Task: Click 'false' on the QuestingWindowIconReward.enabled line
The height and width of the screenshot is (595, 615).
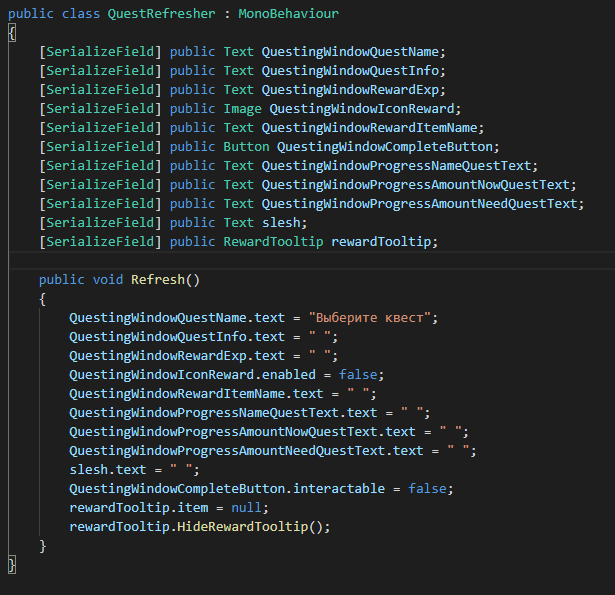Action: click(358, 375)
